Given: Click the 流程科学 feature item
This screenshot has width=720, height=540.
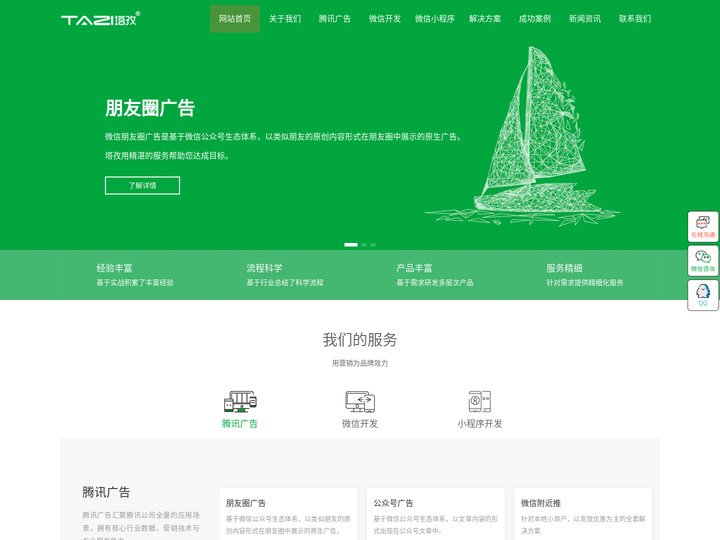Looking at the screenshot, I should [x=285, y=275].
